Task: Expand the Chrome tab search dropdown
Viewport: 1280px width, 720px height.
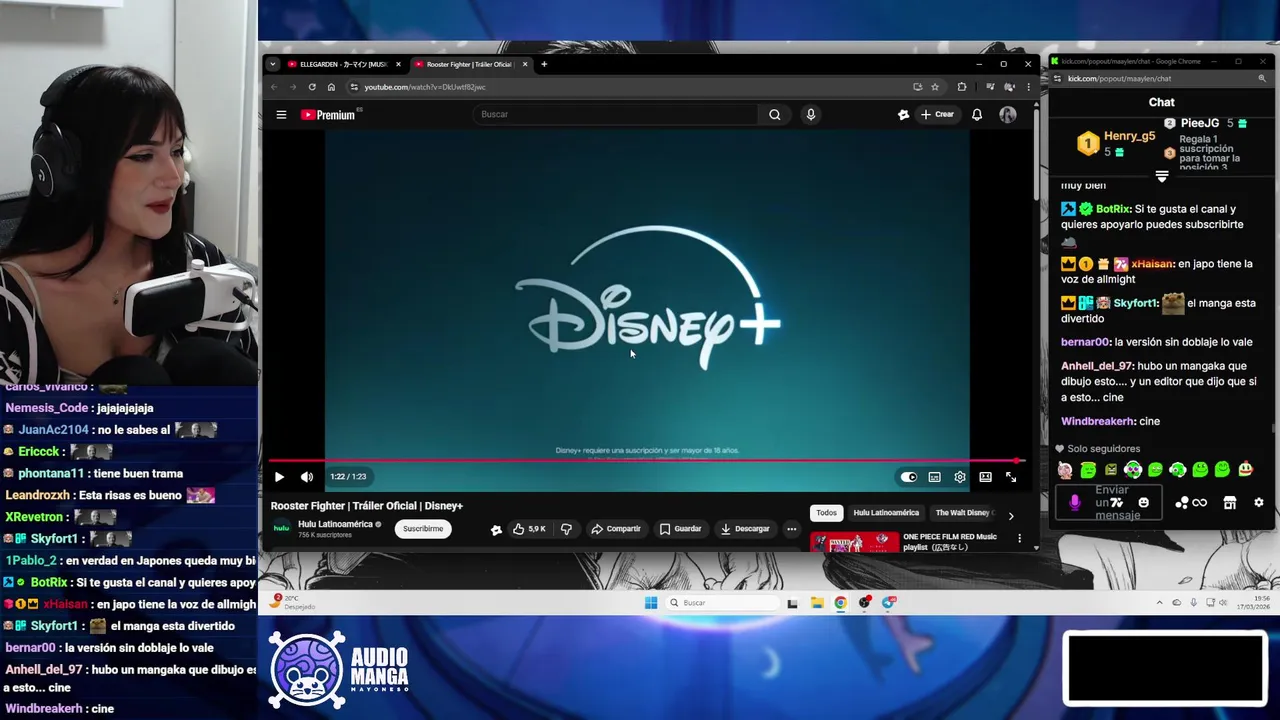Action: [x=272, y=64]
